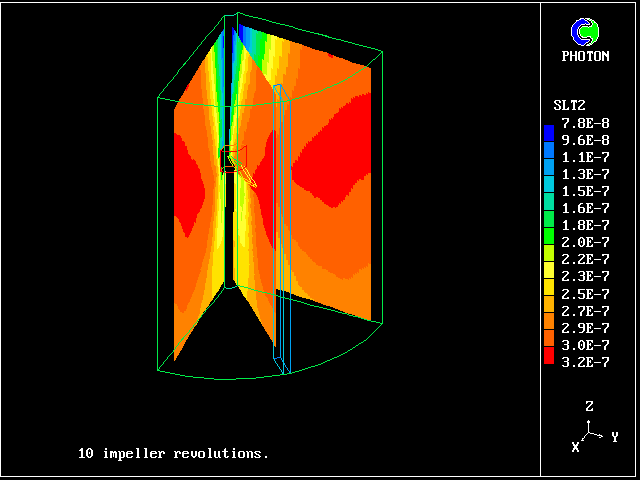The width and height of the screenshot is (640, 480).
Task: Click the Y axis label
Action: pyautogui.click(x=614, y=437)
